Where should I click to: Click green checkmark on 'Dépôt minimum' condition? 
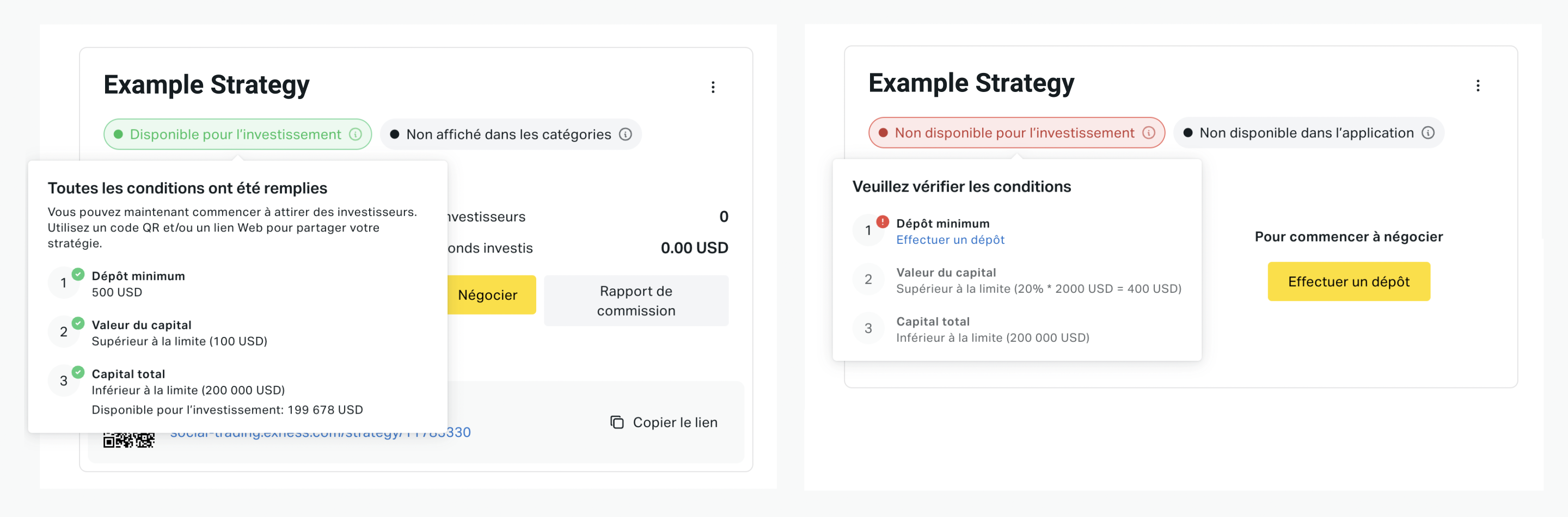click(78, 274)
